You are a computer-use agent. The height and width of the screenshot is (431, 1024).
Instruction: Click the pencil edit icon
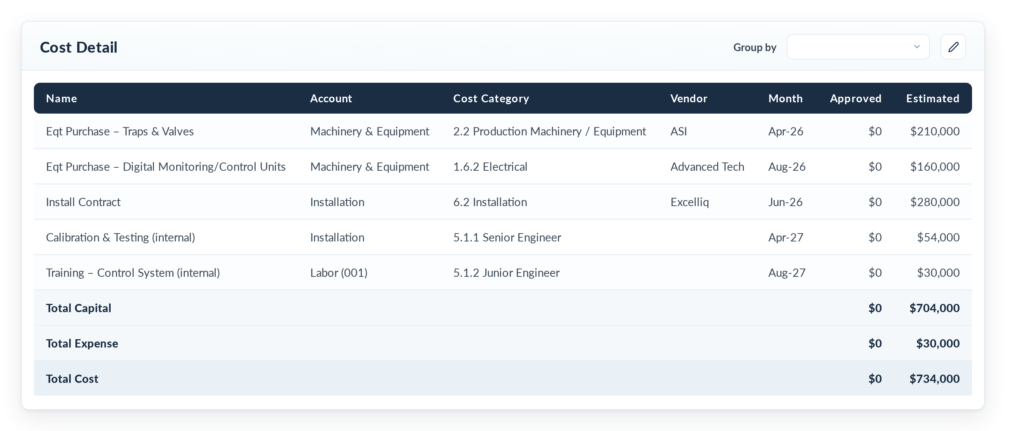[x=953, y=47]
